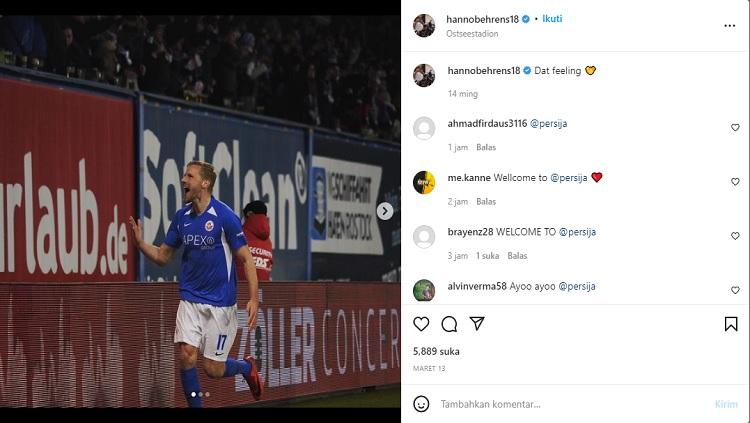Like ahmadfirdaus3116's comment

pyautogui.click(x=735, y=128)
